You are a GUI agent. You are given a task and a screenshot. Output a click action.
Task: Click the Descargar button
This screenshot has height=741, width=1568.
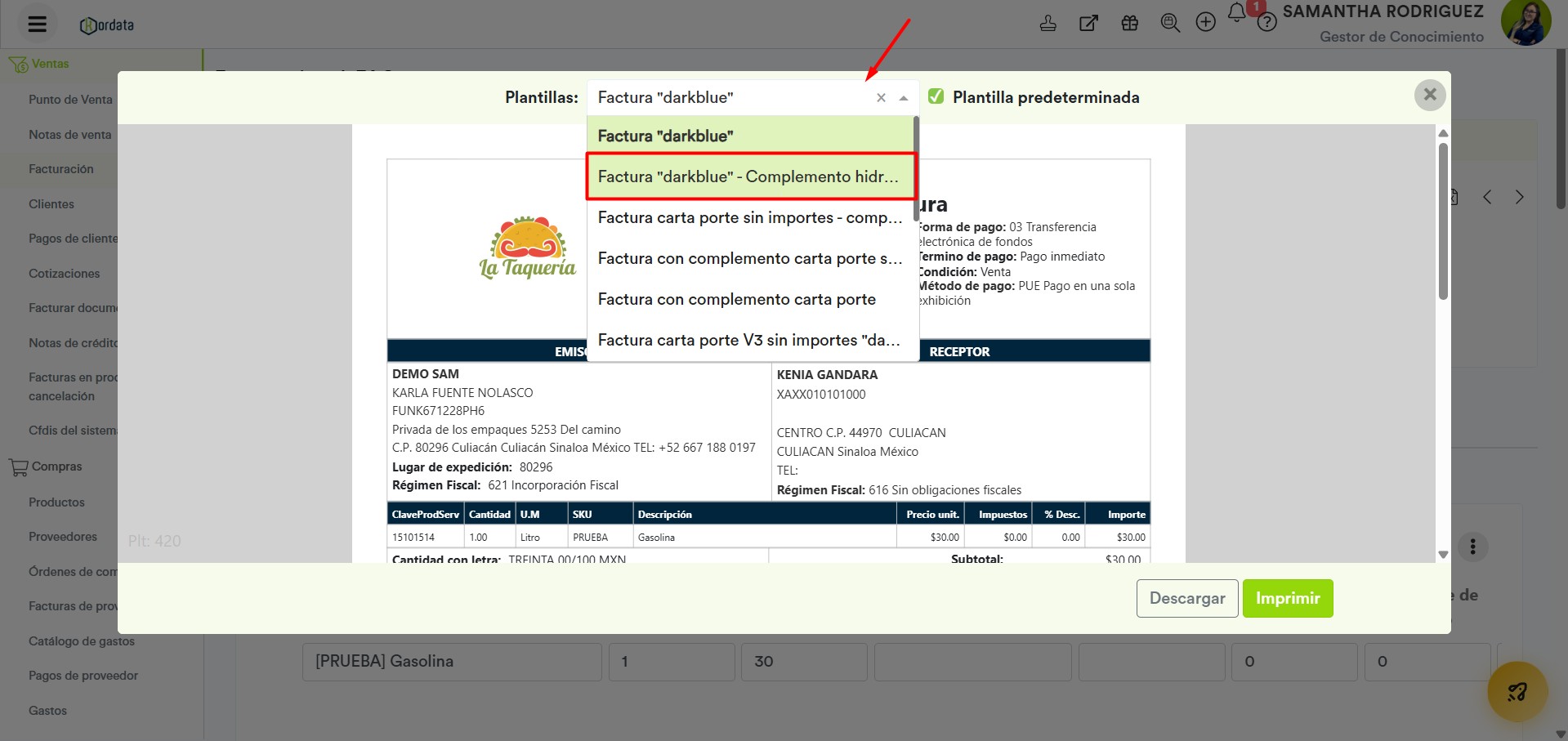click(1187, 598)
